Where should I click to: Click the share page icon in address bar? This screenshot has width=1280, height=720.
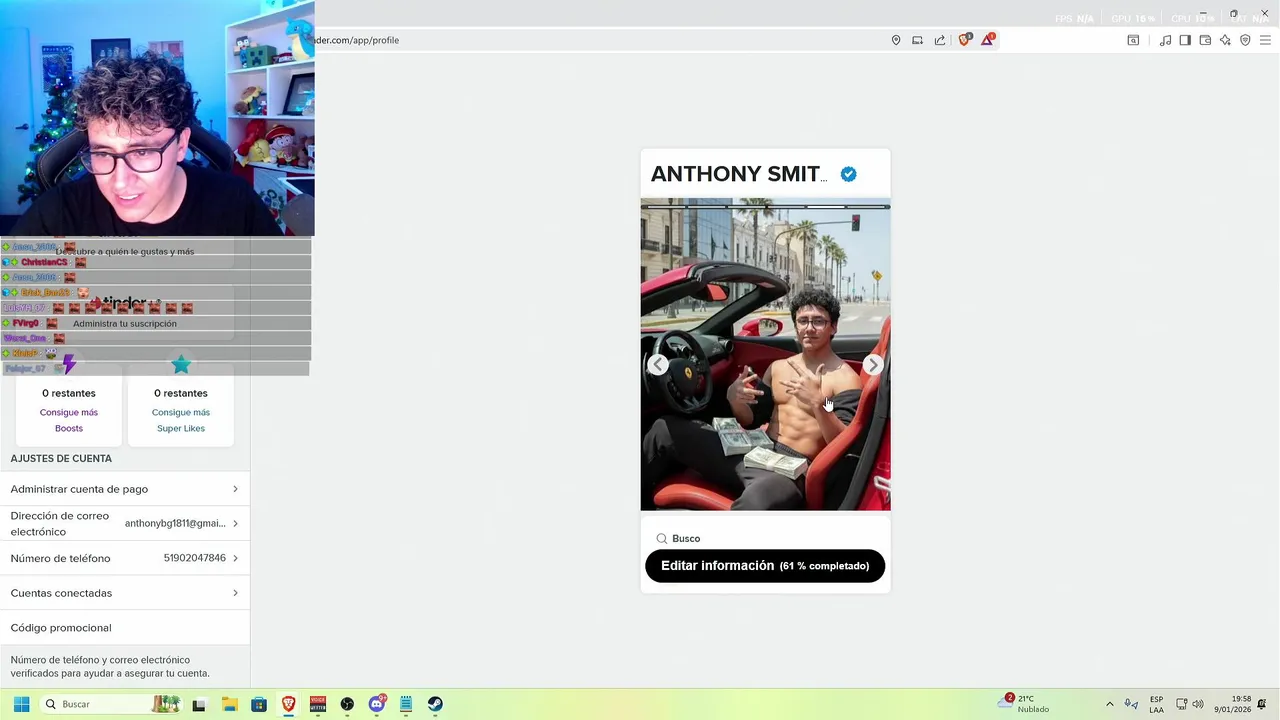pos(940,40)
